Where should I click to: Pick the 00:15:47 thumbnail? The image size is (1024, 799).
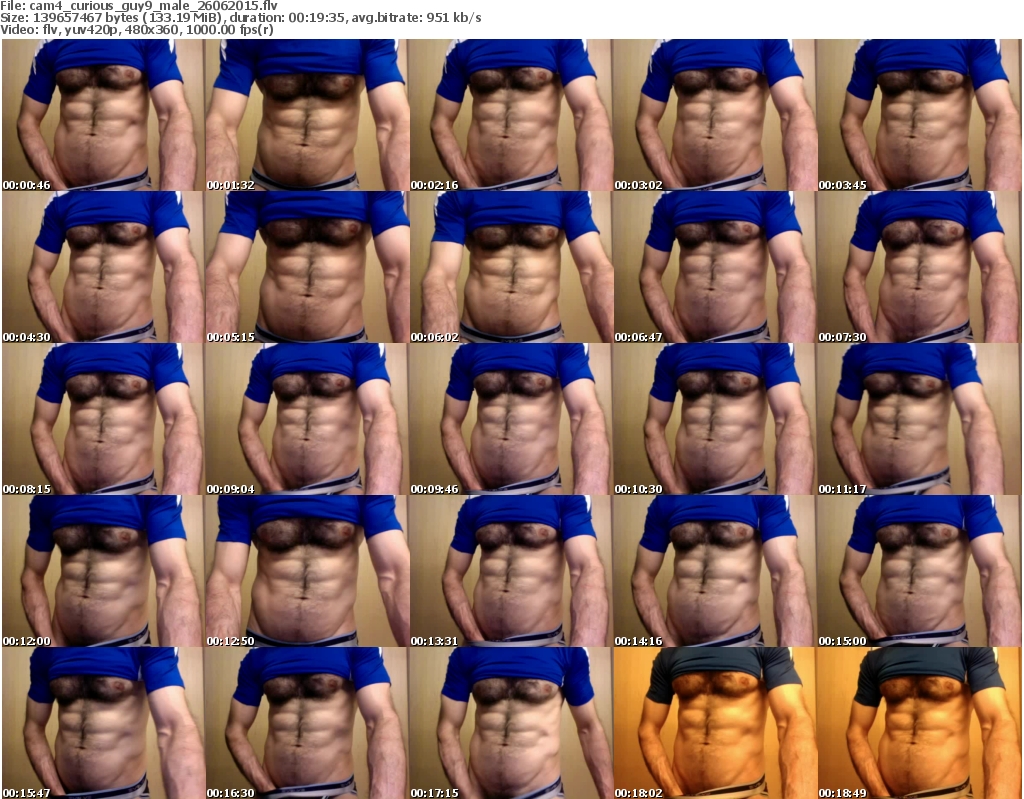[102, 723]
